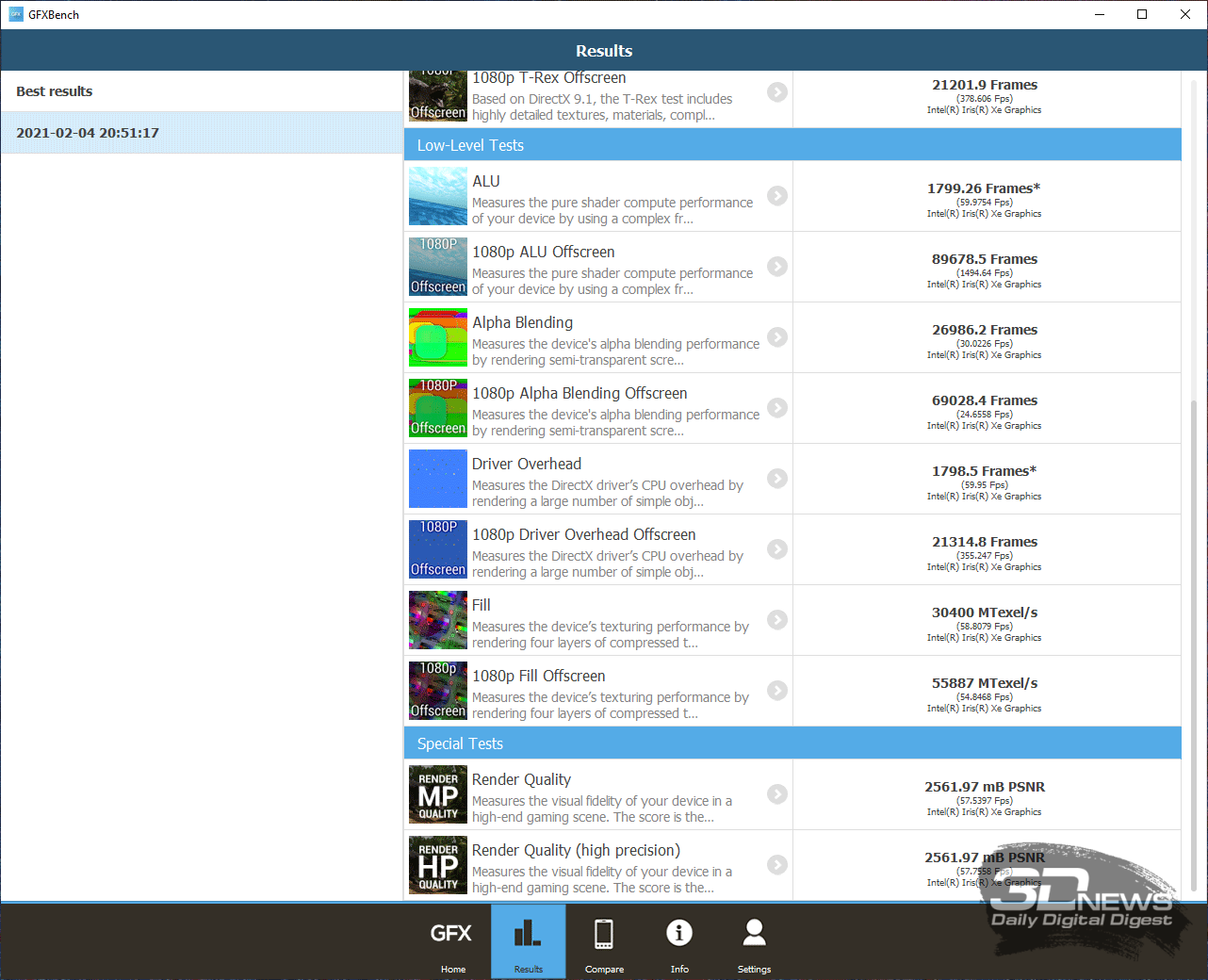Click the 1080p ALU Offscreen title
This screenshot has width=1208, height=980.
tap(544, 252)
